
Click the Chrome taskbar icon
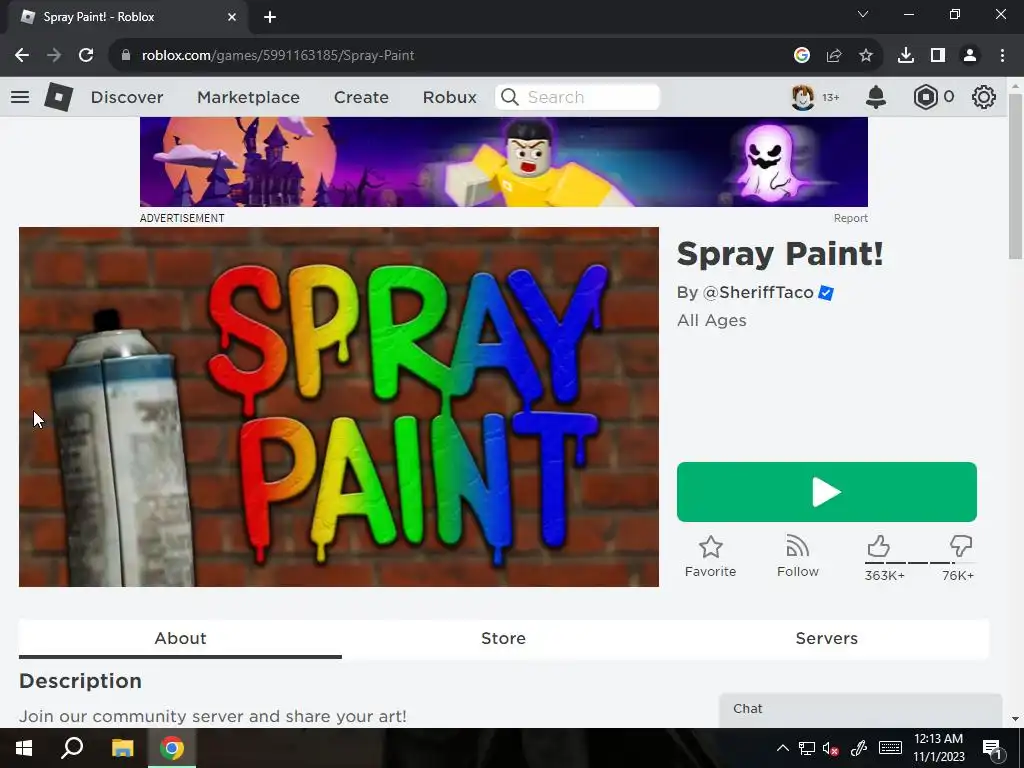[172, 748]
